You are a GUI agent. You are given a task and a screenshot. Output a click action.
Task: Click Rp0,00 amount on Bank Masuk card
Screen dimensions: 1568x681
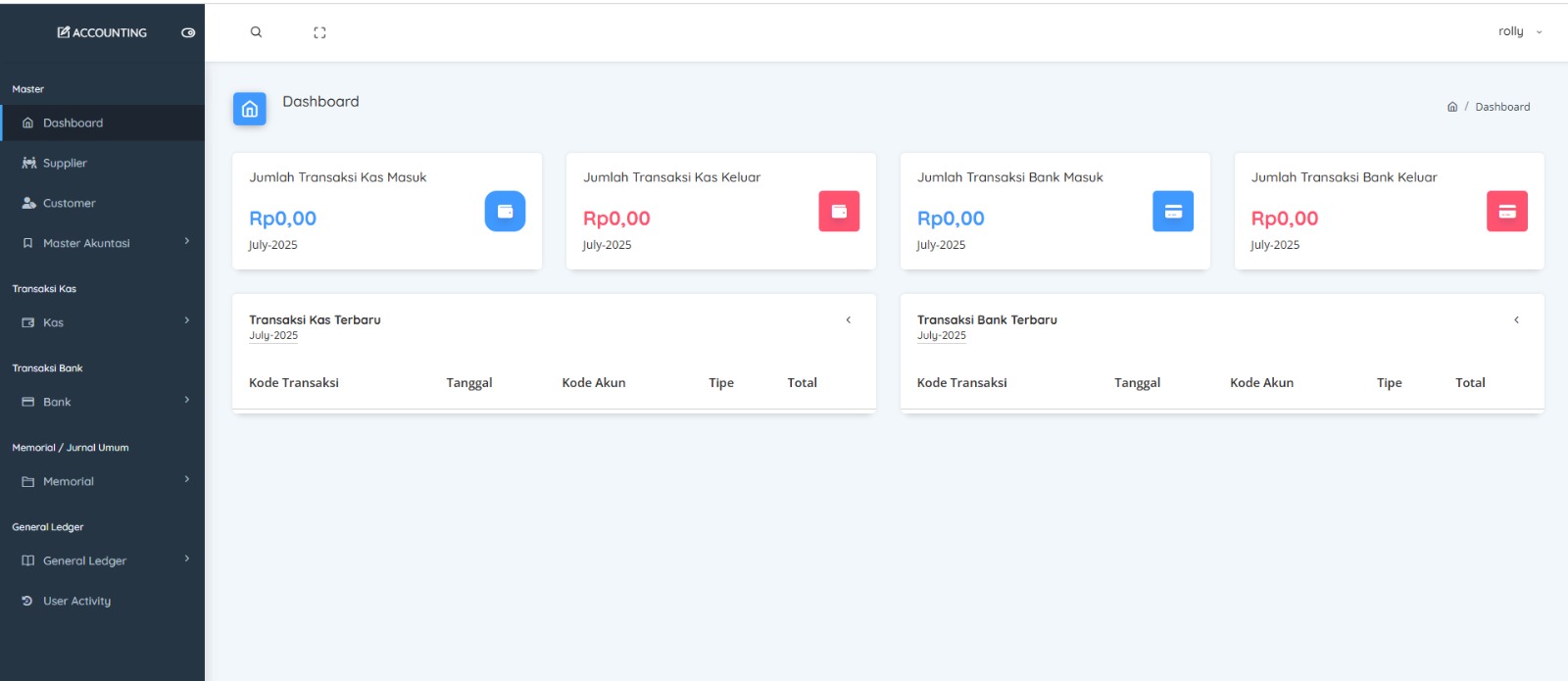(x=951, y=219)
